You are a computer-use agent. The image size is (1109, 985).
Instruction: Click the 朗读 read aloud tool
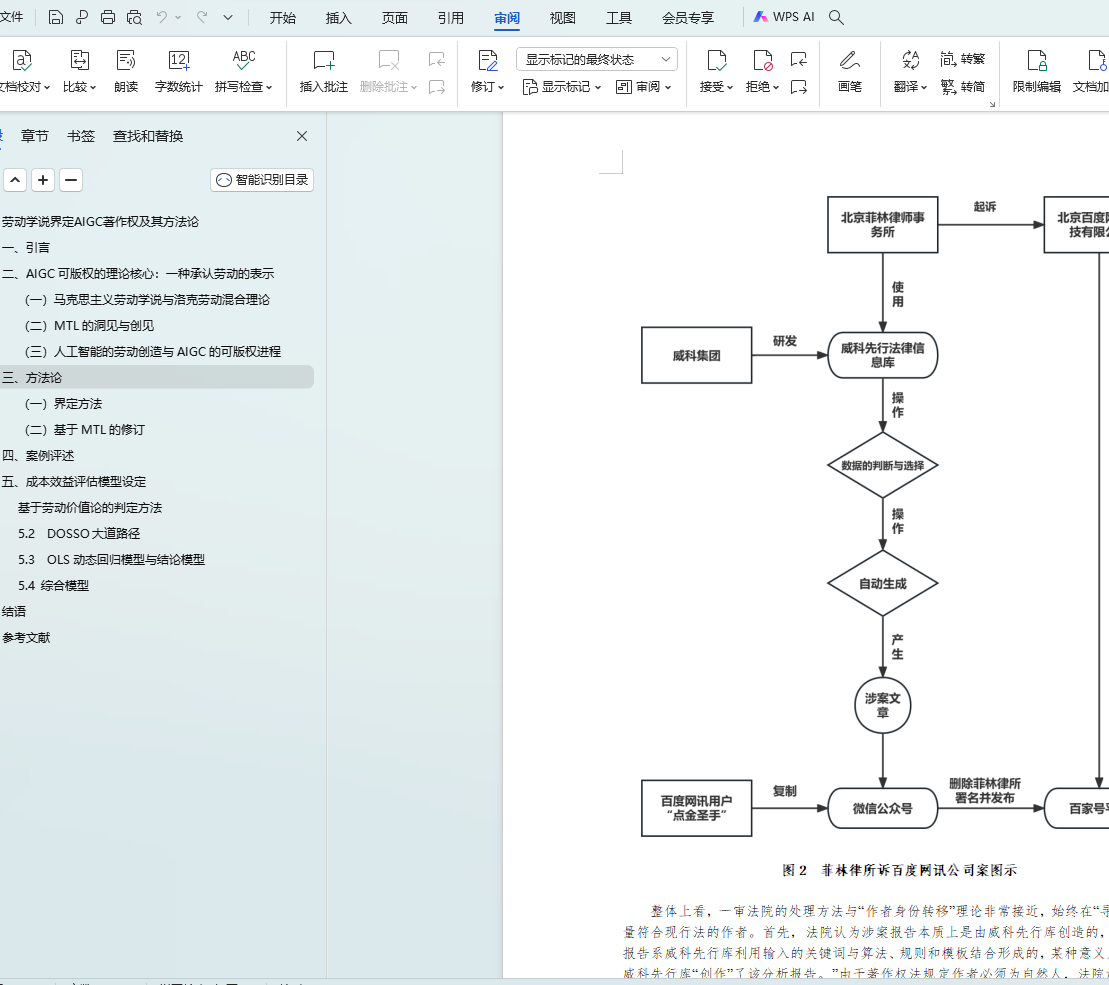click(x=126, y=71)
